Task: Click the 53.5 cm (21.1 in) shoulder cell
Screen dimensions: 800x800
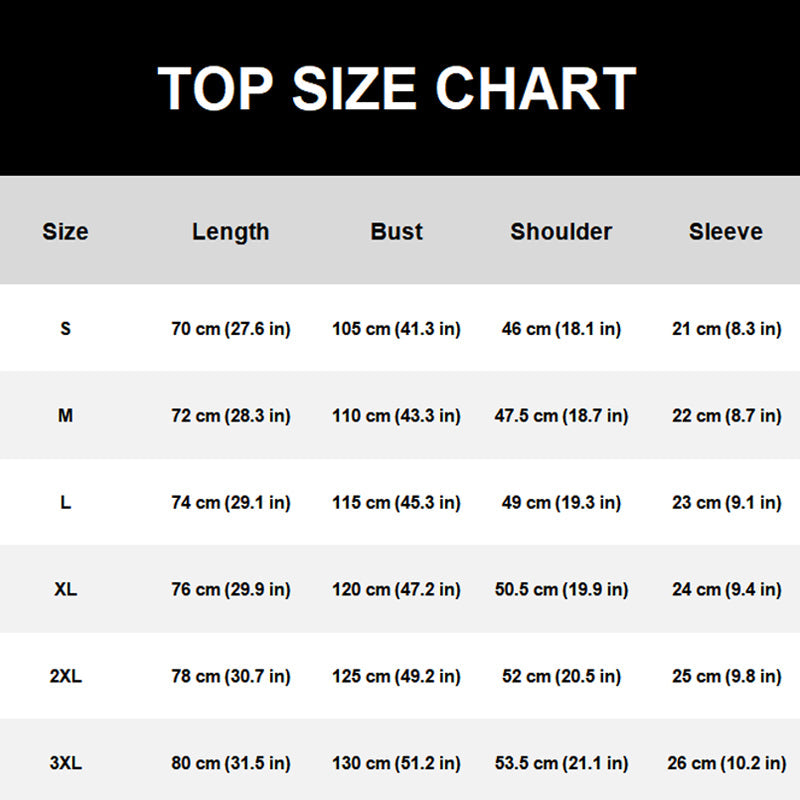Action: pos(561,764)
